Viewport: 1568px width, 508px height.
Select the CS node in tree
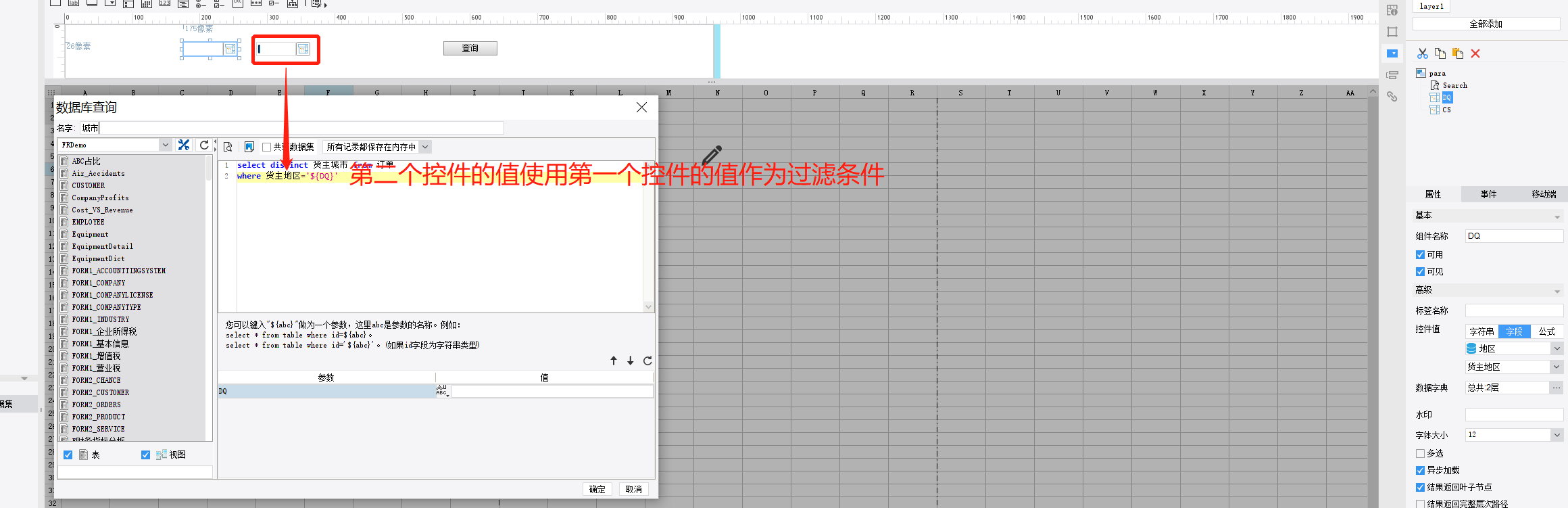(1447, 110)
